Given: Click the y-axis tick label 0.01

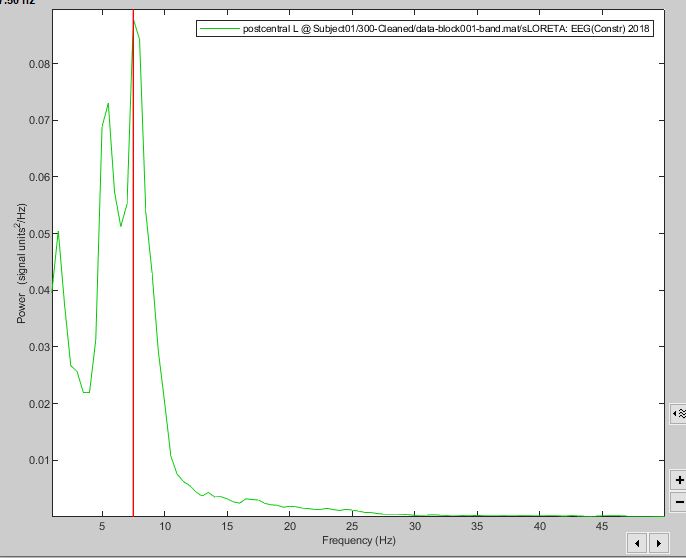Looking at the screenshot, I should [x=37, y=461].
